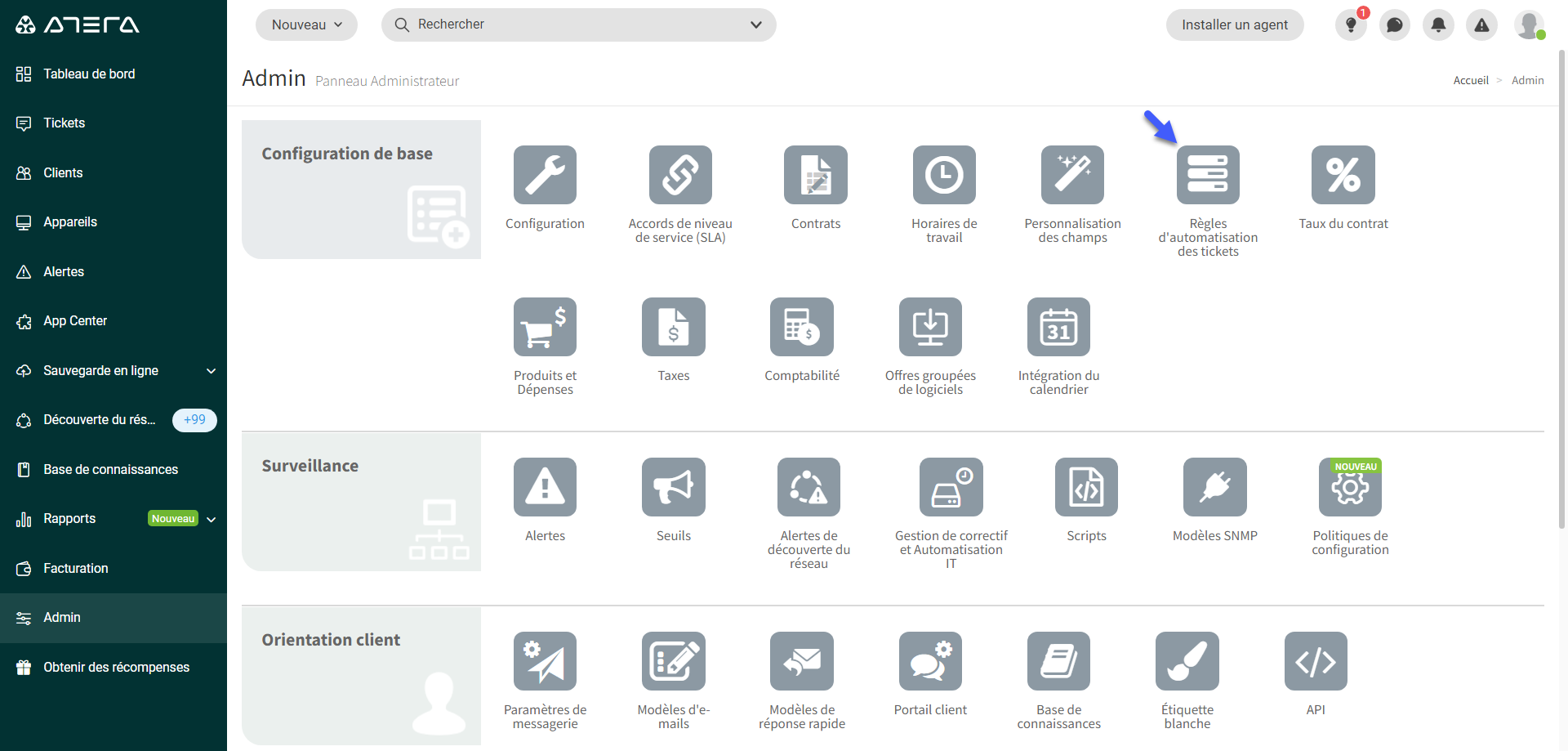Click the Nouveau badge beside Rapports

173,519
